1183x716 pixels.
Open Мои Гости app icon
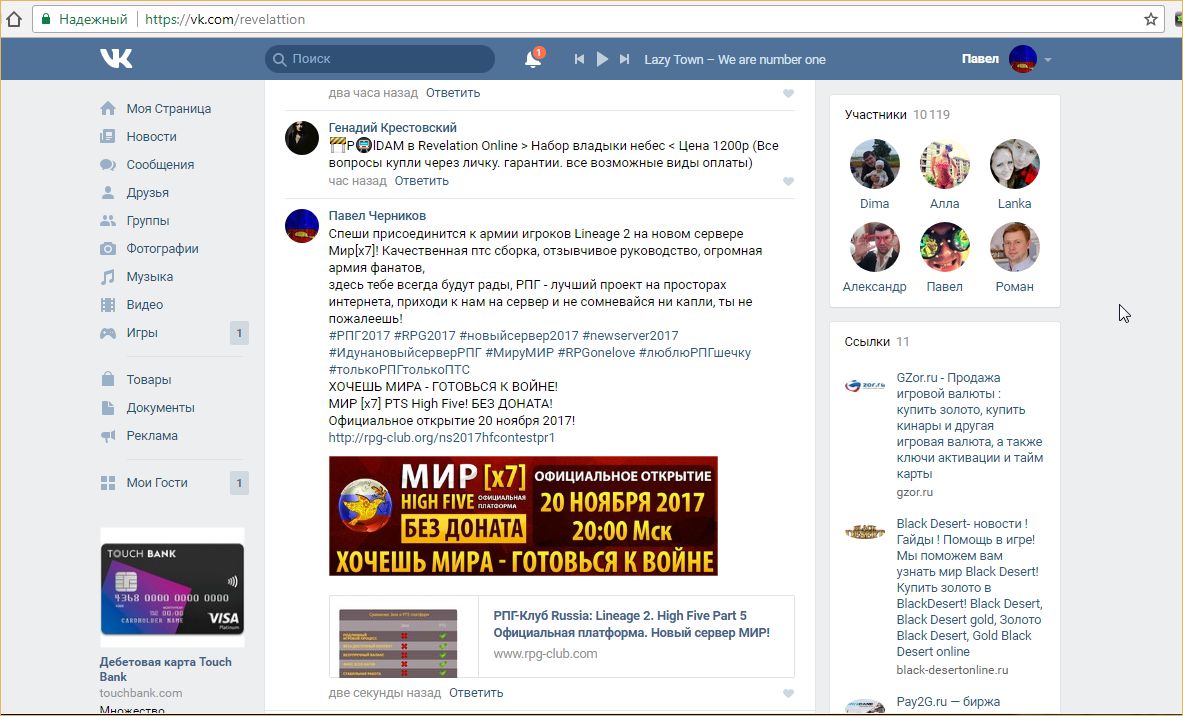[108, 483]
